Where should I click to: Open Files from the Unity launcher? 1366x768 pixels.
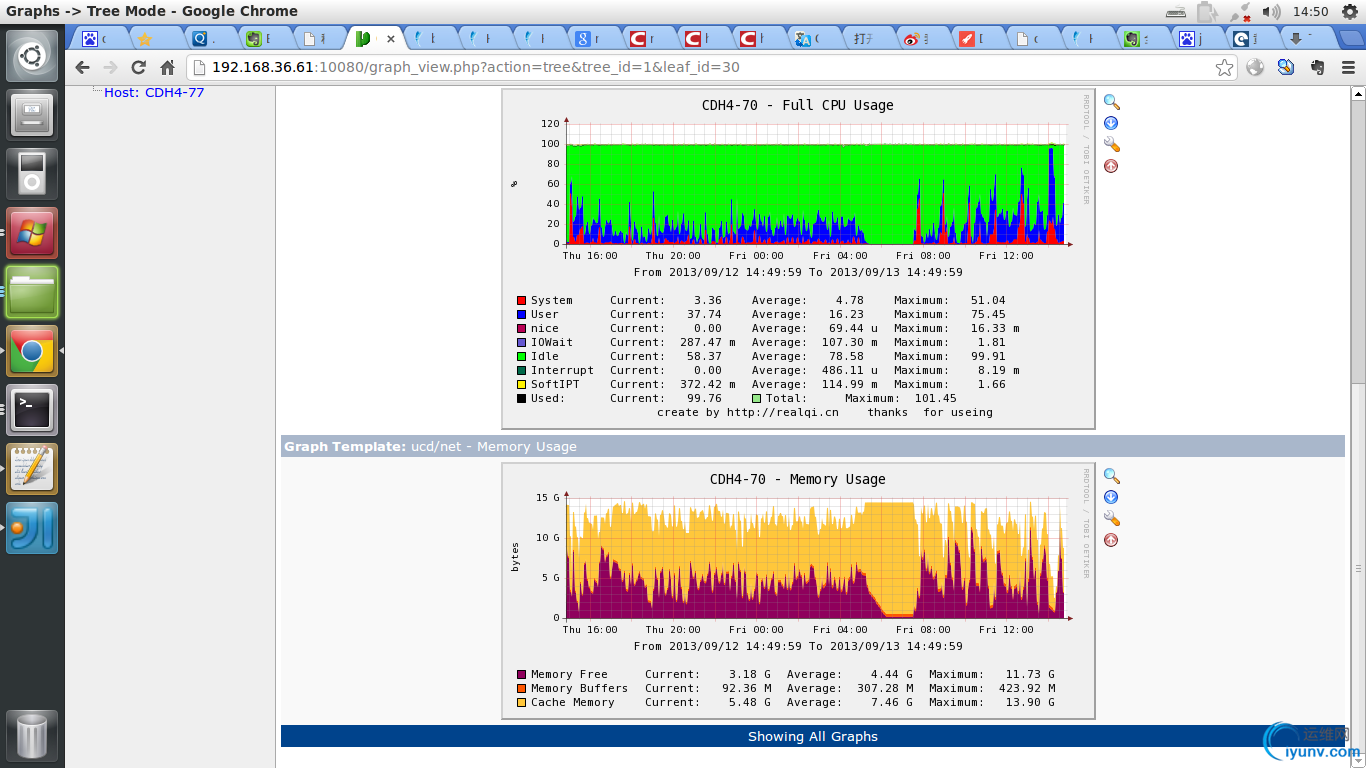[32, 291]
